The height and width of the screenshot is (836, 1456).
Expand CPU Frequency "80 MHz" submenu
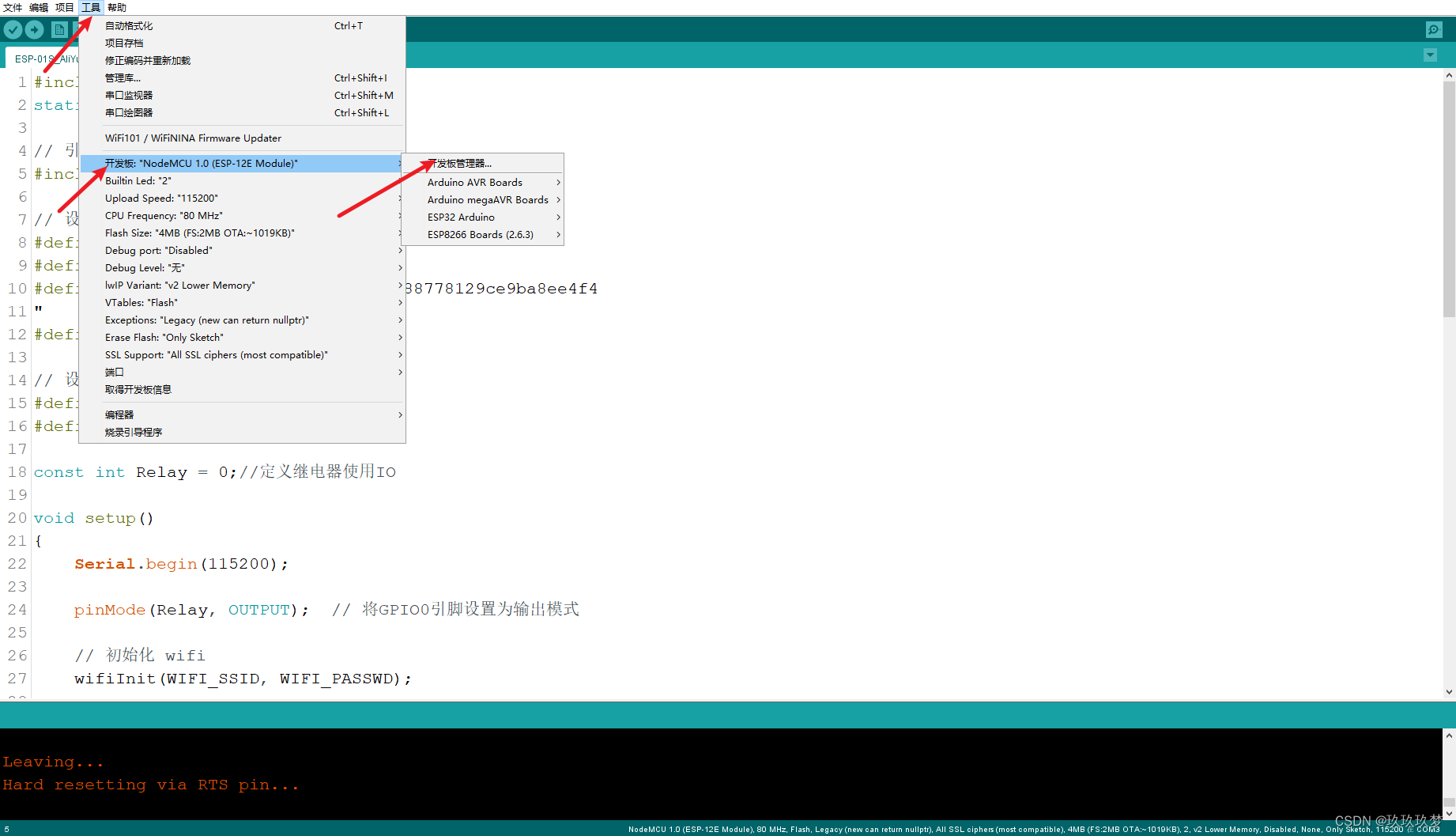tap(242, 216)
